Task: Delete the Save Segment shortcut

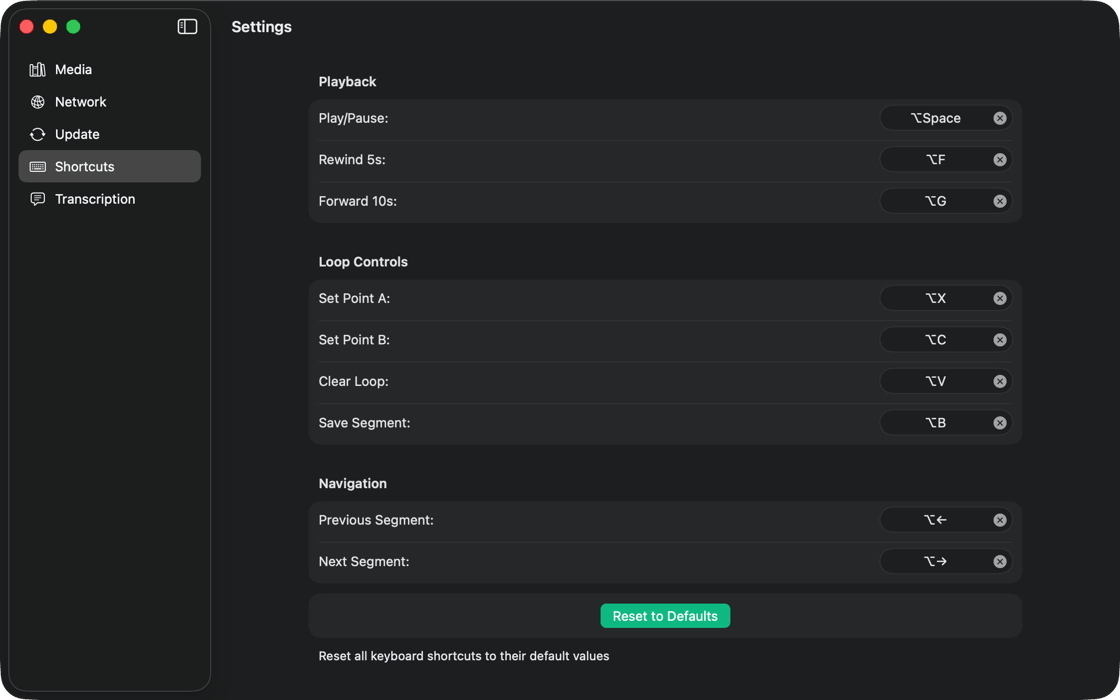Action: click(x=999, y=423)
